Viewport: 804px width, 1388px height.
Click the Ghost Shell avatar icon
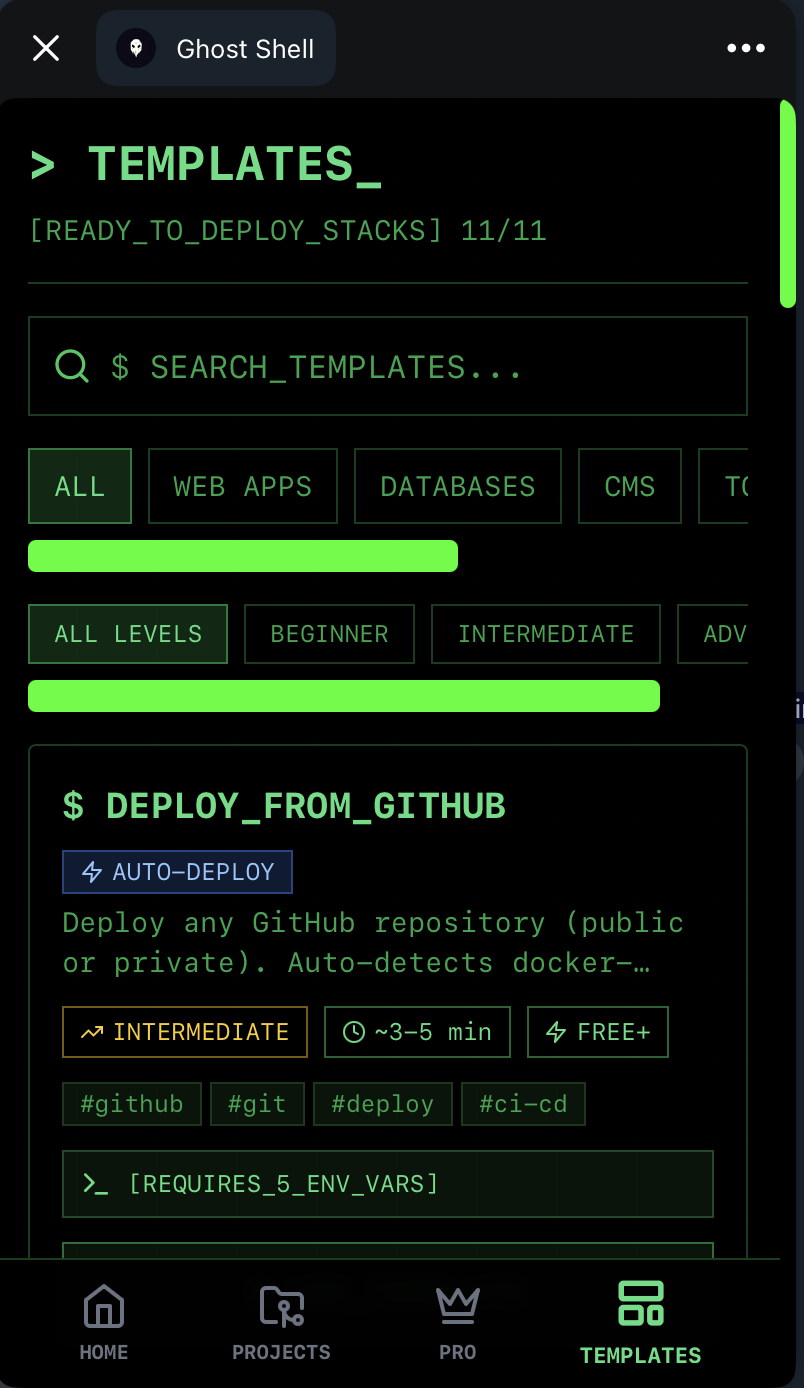(x=136, y=48)
